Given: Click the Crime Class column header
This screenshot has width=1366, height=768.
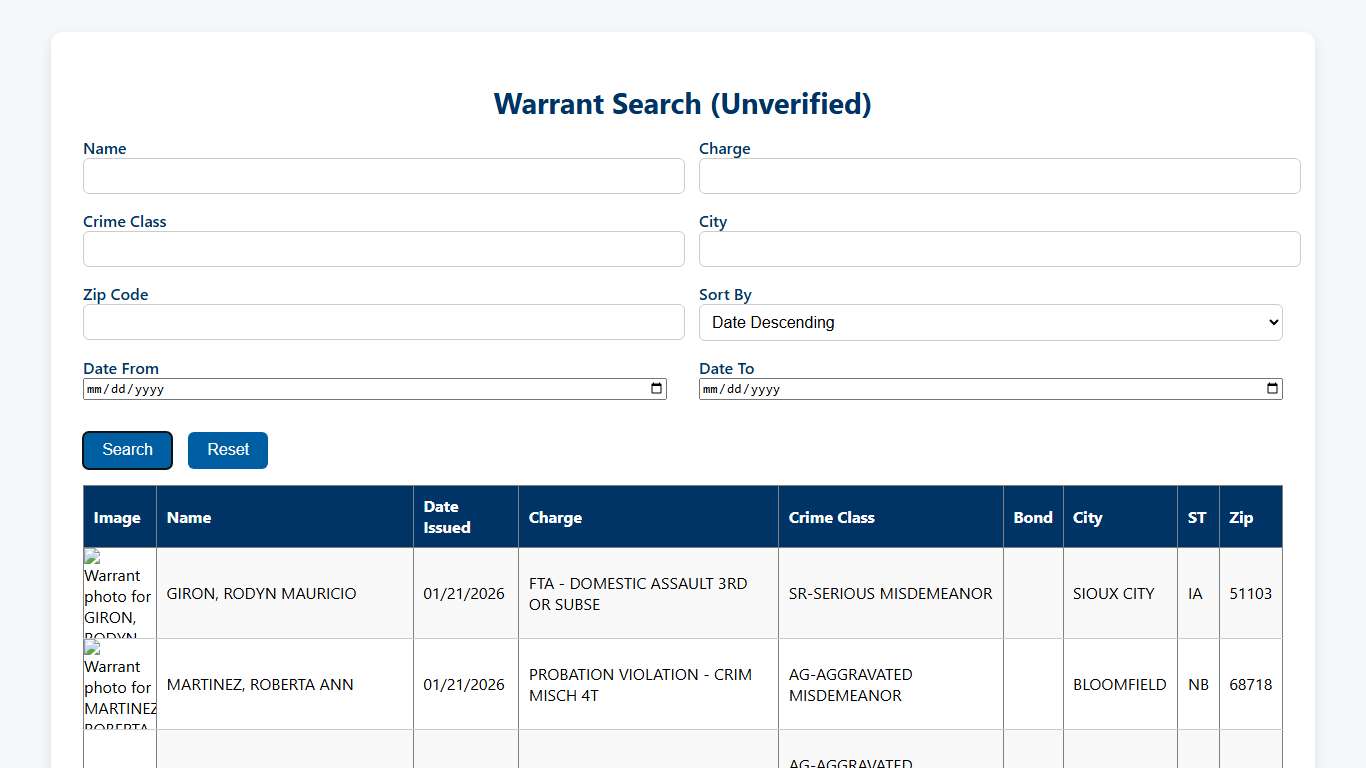Looking at the screenshot, I should pyautogui.click(x=832, y=517).
